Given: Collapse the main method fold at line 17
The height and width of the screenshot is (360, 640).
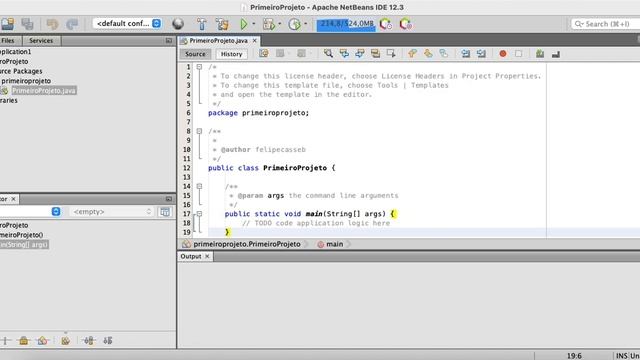Looking at the screenshot, I should point(199,213).
